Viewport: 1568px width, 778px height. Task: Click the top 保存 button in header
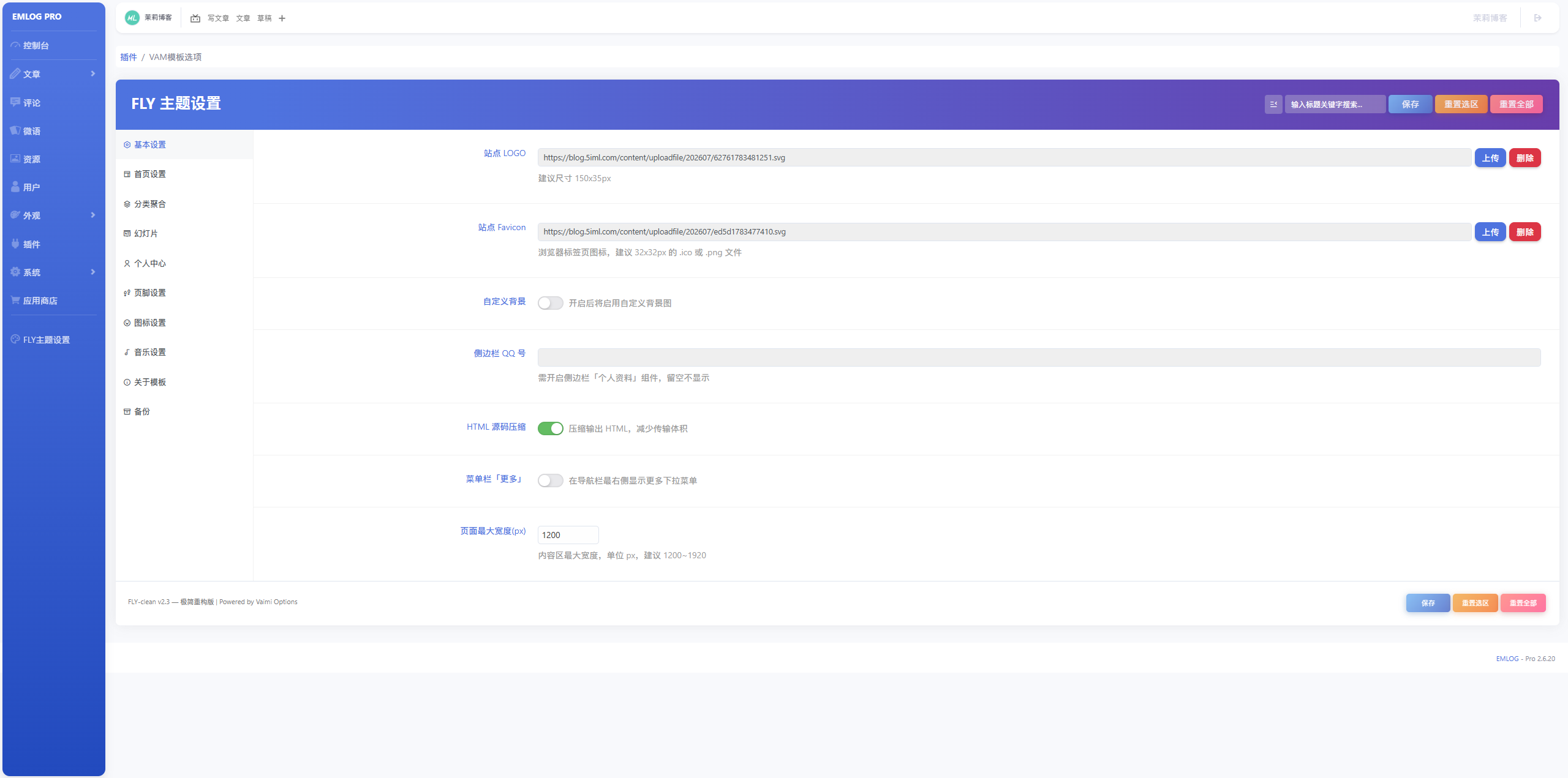(1411, 104)
